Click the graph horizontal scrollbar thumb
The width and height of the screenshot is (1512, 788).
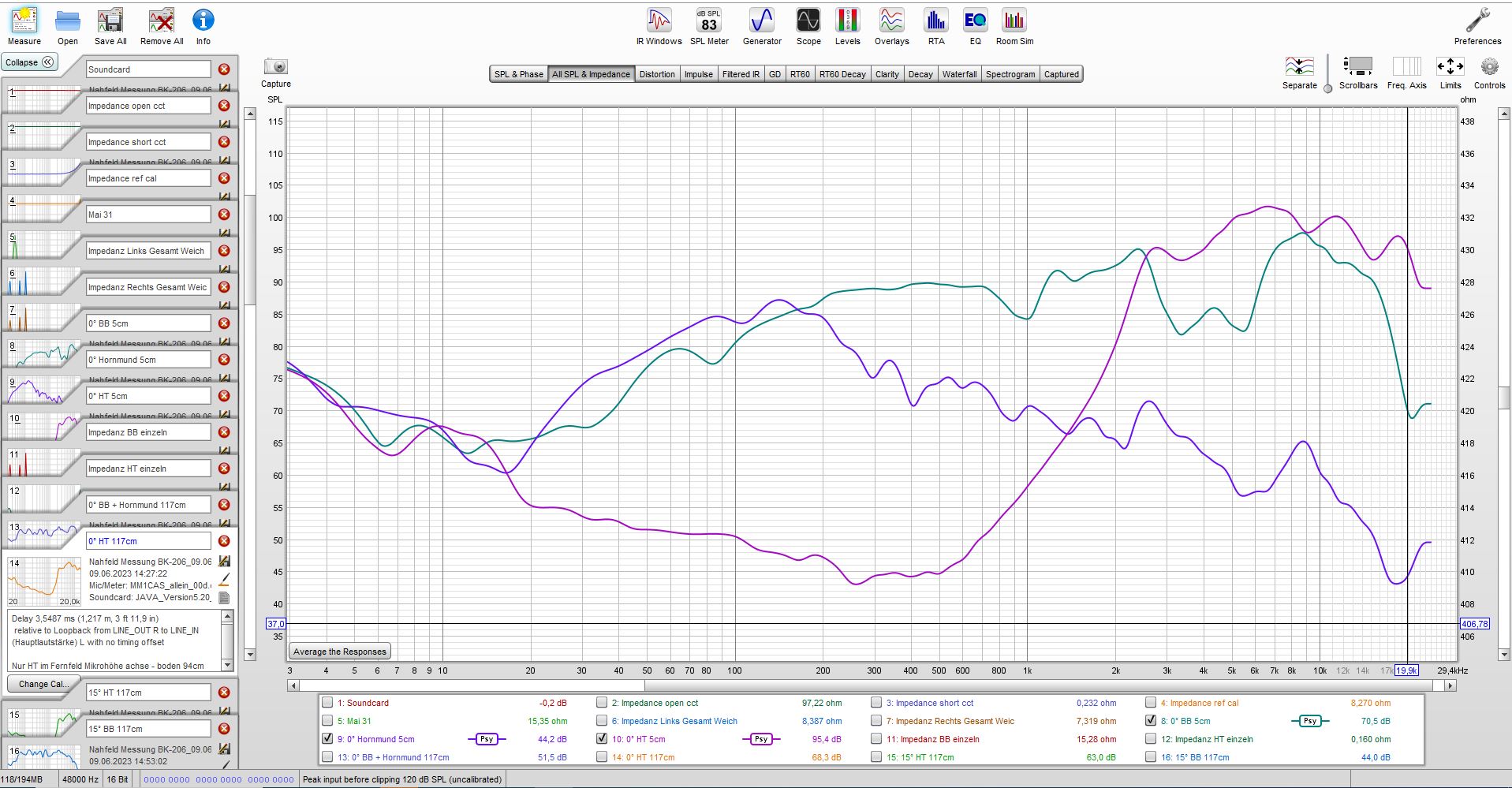coord(472,685)
